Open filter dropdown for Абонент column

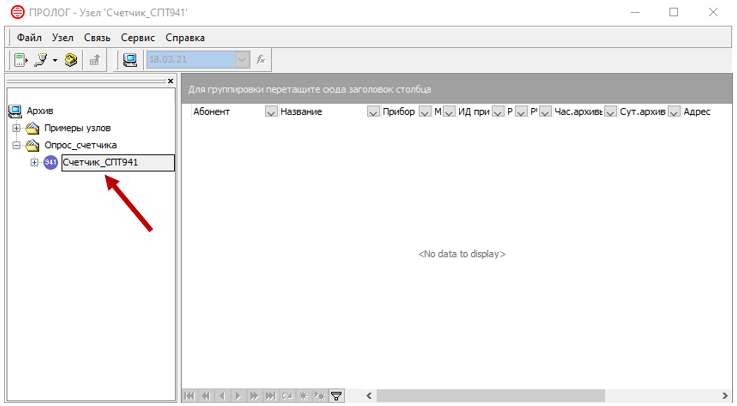pos(271,112)
